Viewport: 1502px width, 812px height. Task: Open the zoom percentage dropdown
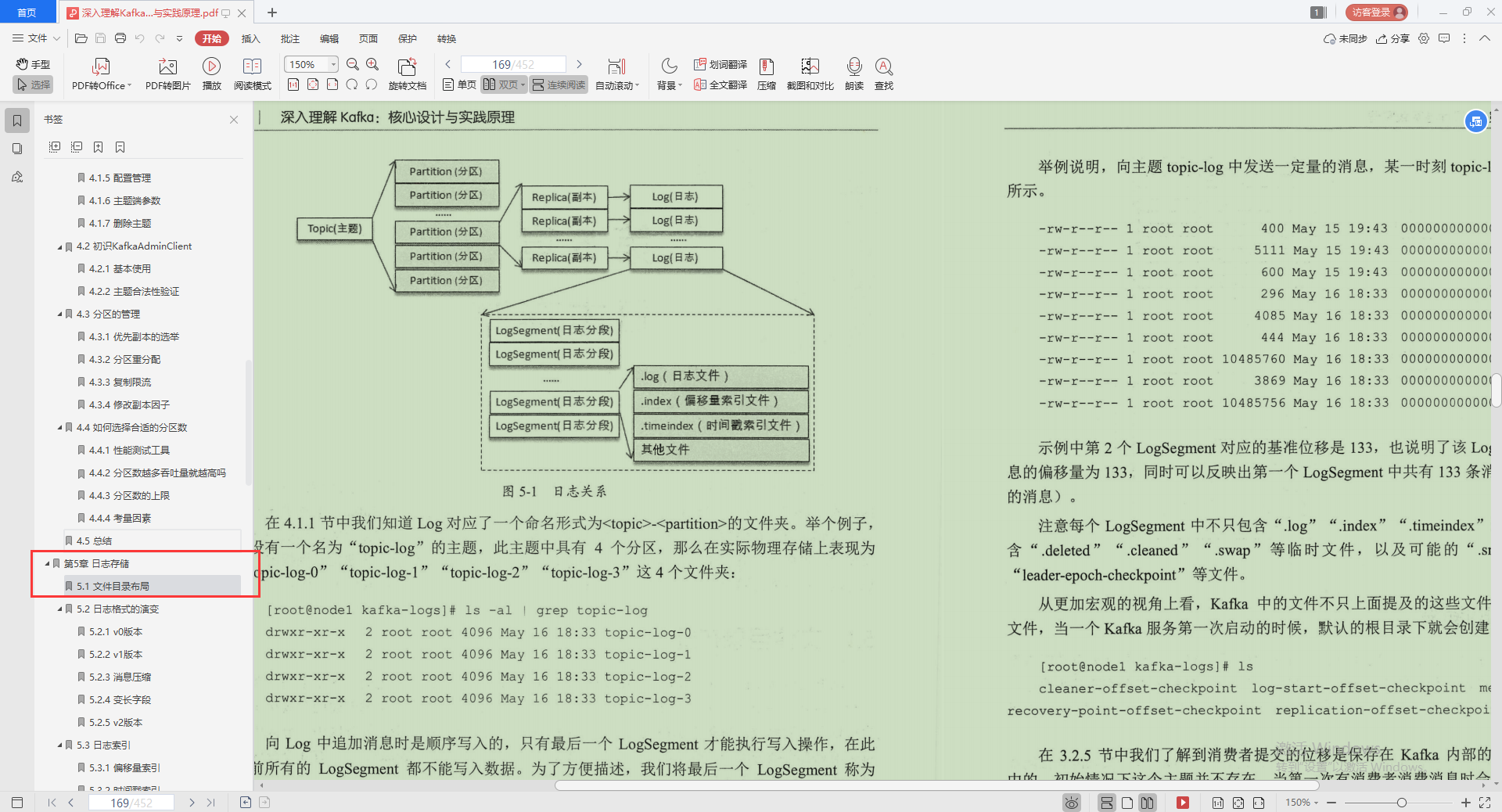tap(332, 63)
